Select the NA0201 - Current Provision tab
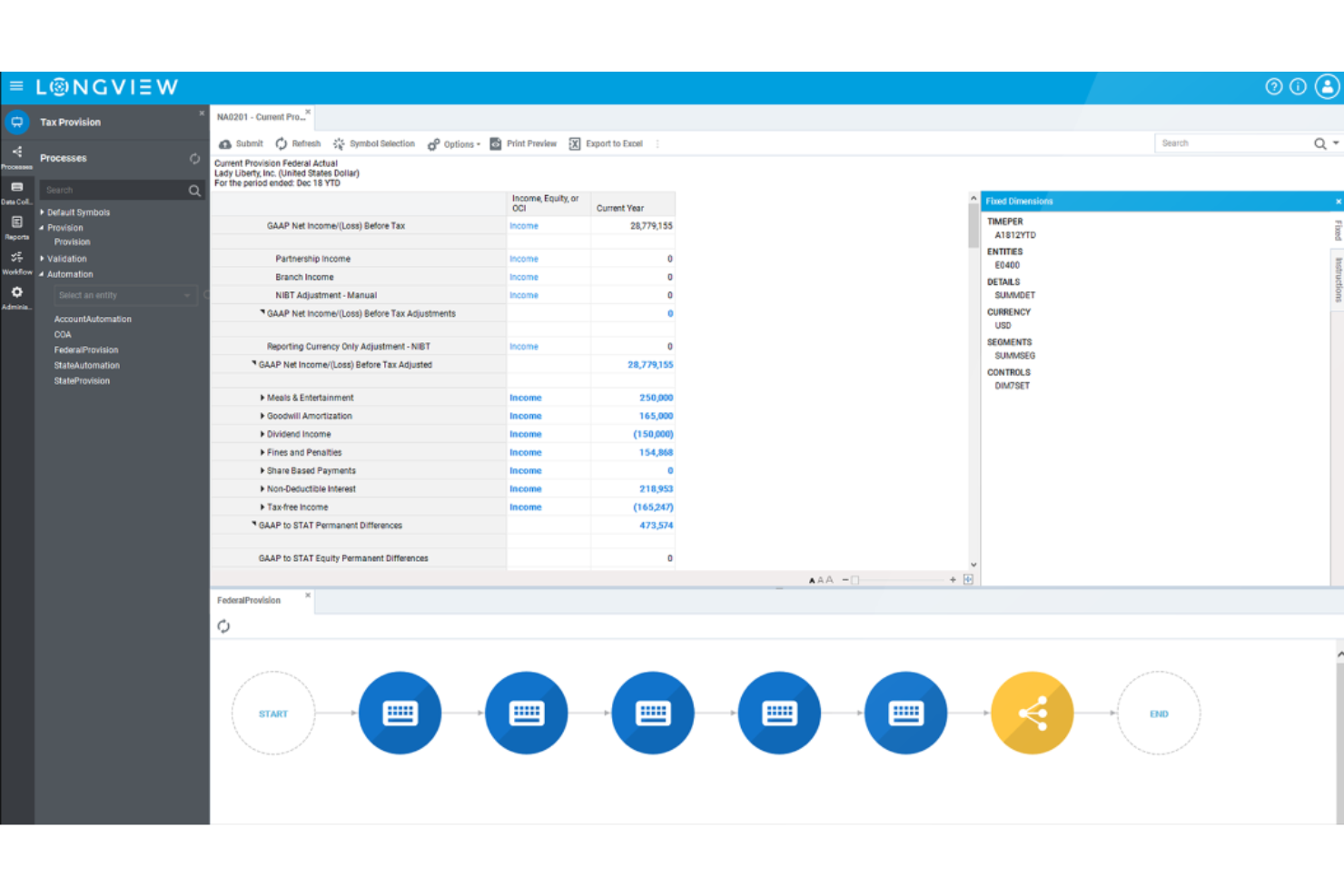Image resolution: width=1344 pixels, height=896 pixels. pyautogui.click(x=259, y=116)
